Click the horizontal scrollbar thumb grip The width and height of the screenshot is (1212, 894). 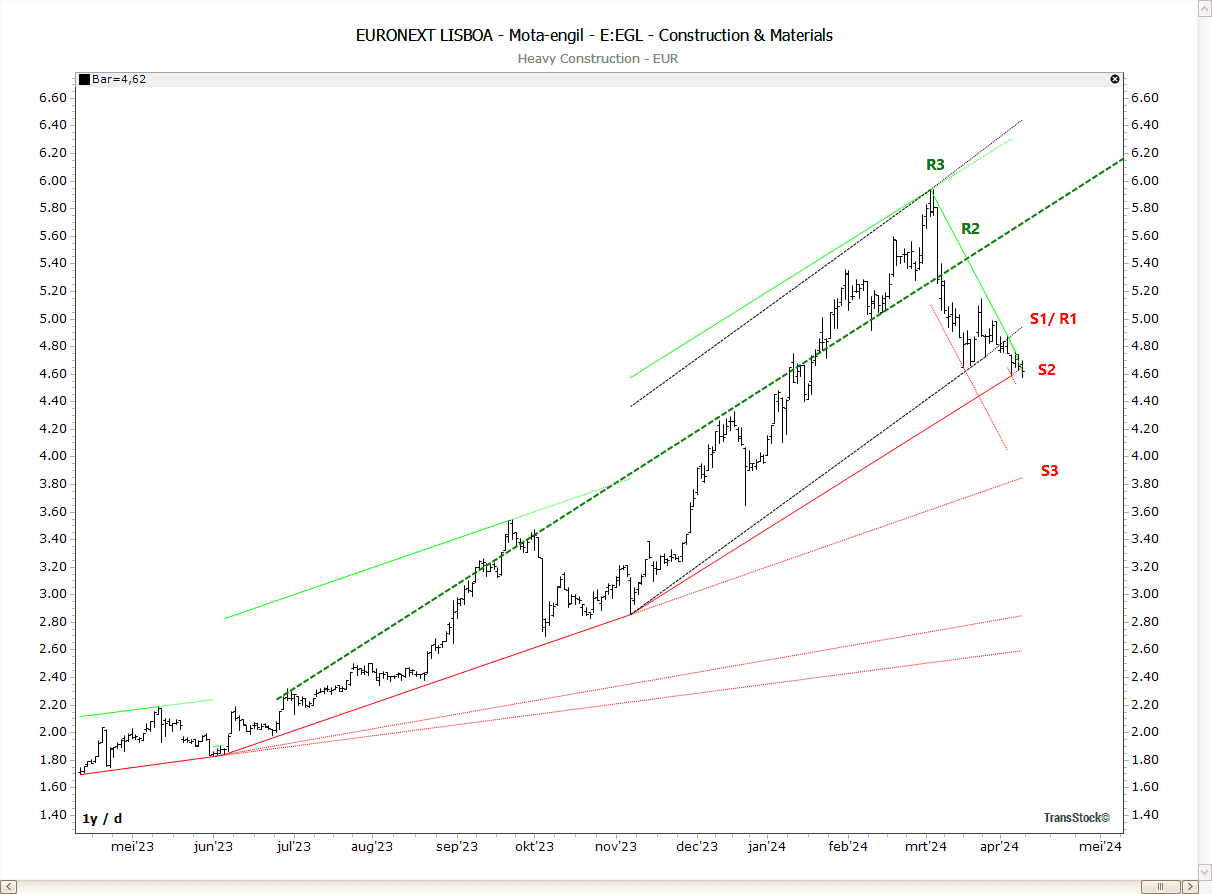tap(1162, 886)
